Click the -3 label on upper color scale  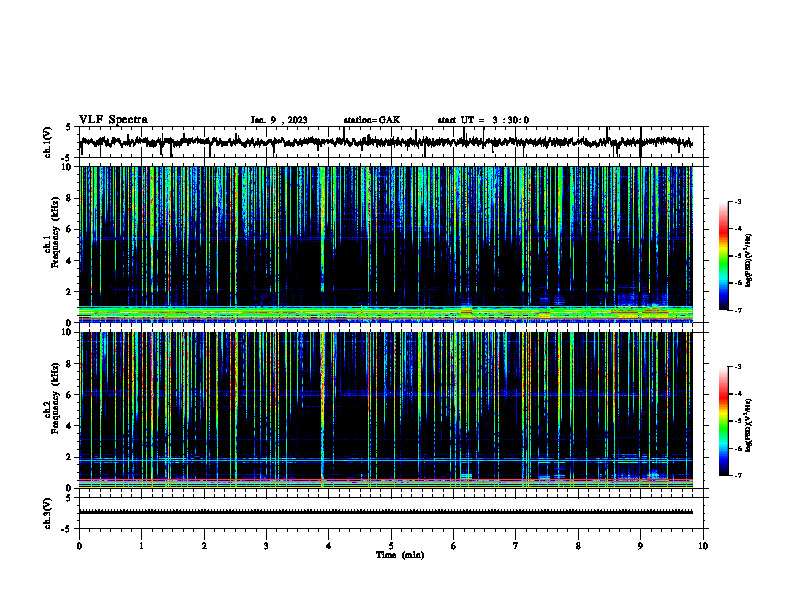click(x=738, y=201)
